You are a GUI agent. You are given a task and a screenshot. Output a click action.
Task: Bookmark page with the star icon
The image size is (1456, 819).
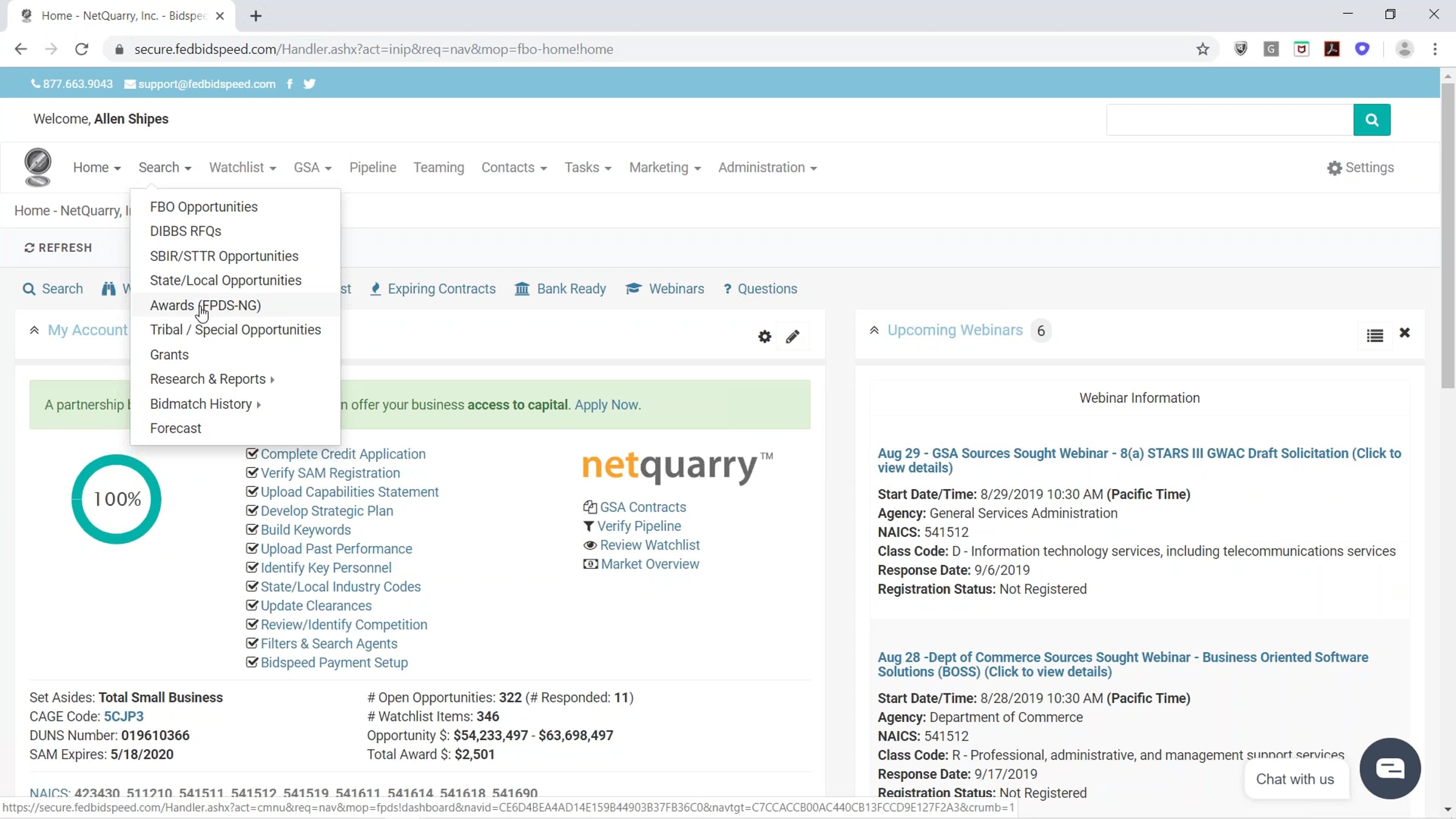1202,49
